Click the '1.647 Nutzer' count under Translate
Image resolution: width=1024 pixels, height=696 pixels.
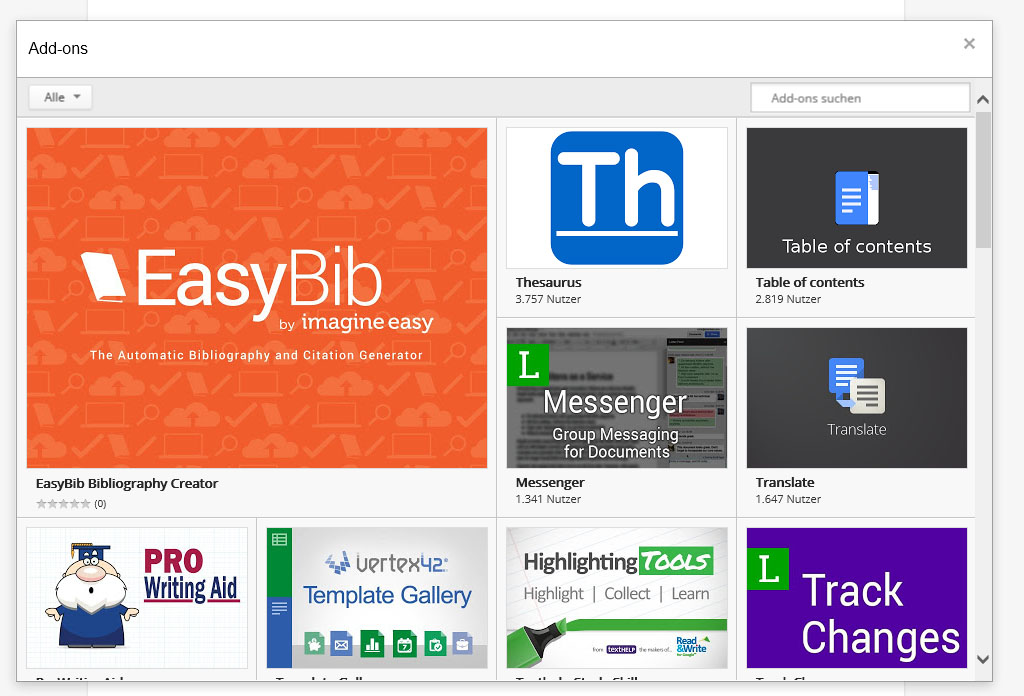(x=788, y=499)
